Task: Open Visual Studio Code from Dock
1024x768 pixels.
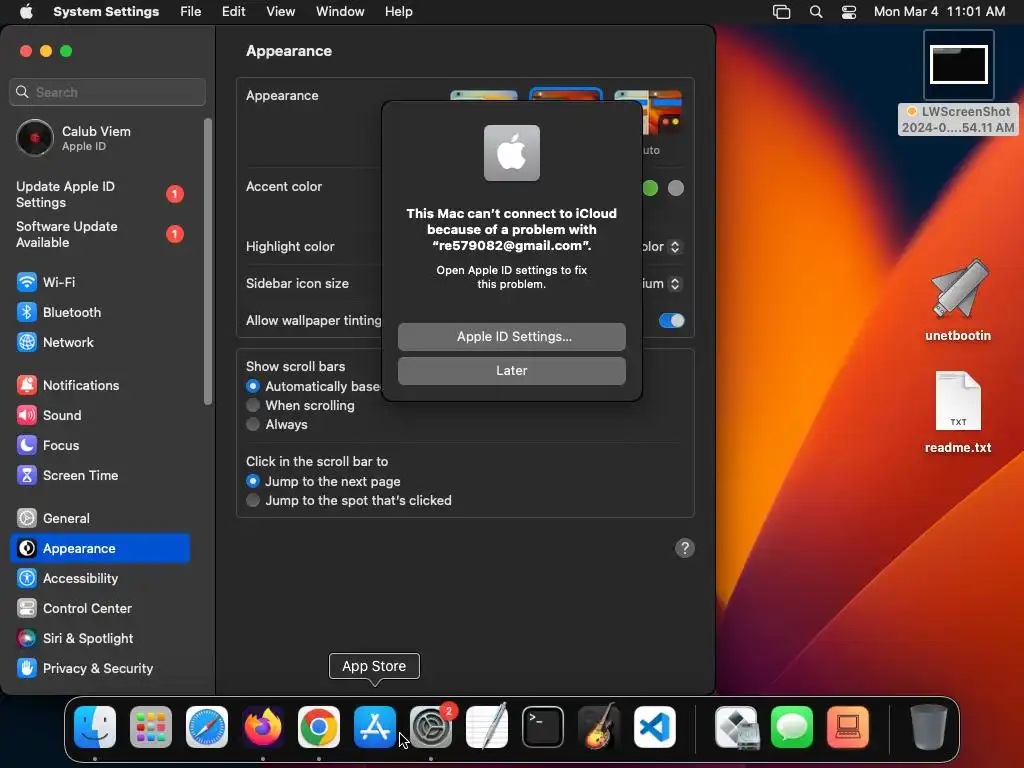Action: 655,727
